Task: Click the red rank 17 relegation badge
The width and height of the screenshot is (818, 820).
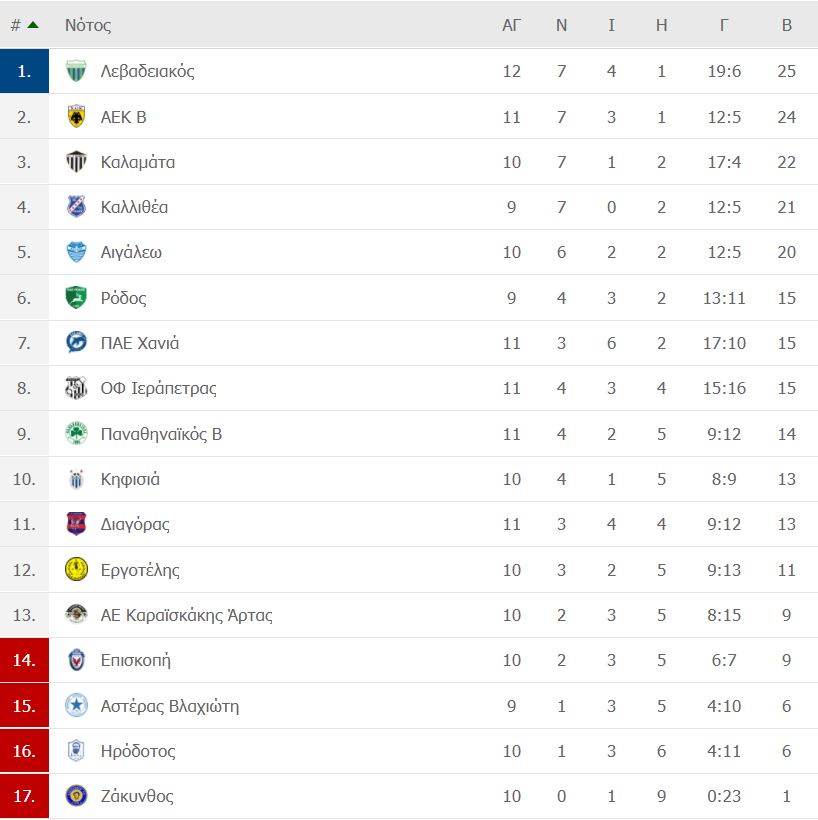Action: (x=25, y=796)
